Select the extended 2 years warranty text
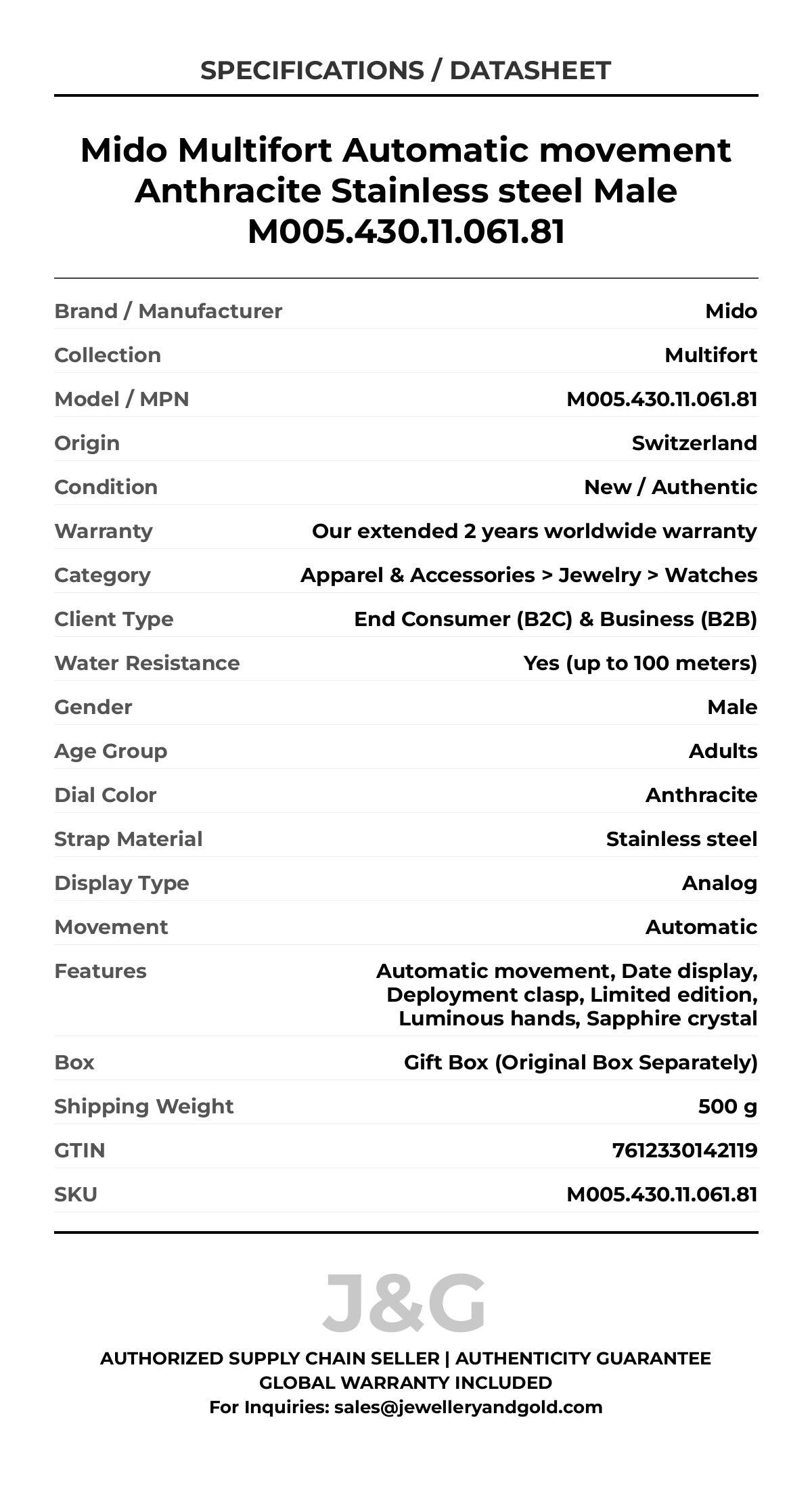 point(534,531)
